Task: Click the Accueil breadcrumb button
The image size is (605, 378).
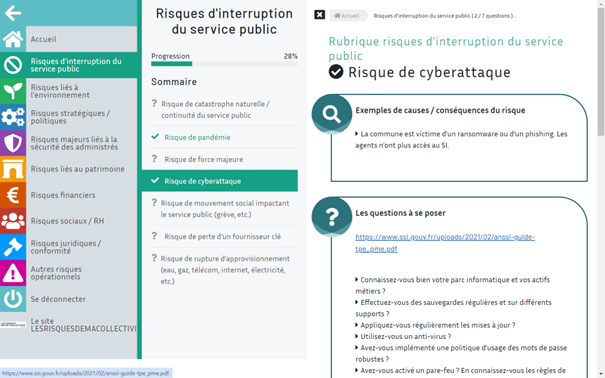Action: point(347,16)
